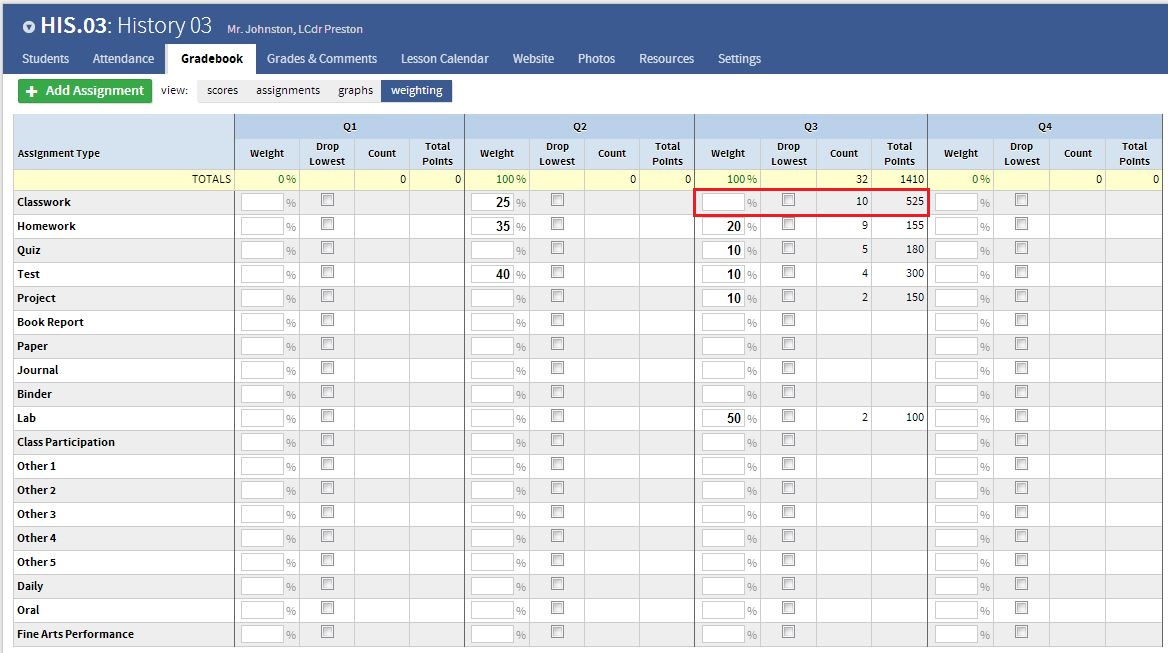Screen dimensions: 1168x653
Task: Open the Settings tab
Action: coord(739,59)
